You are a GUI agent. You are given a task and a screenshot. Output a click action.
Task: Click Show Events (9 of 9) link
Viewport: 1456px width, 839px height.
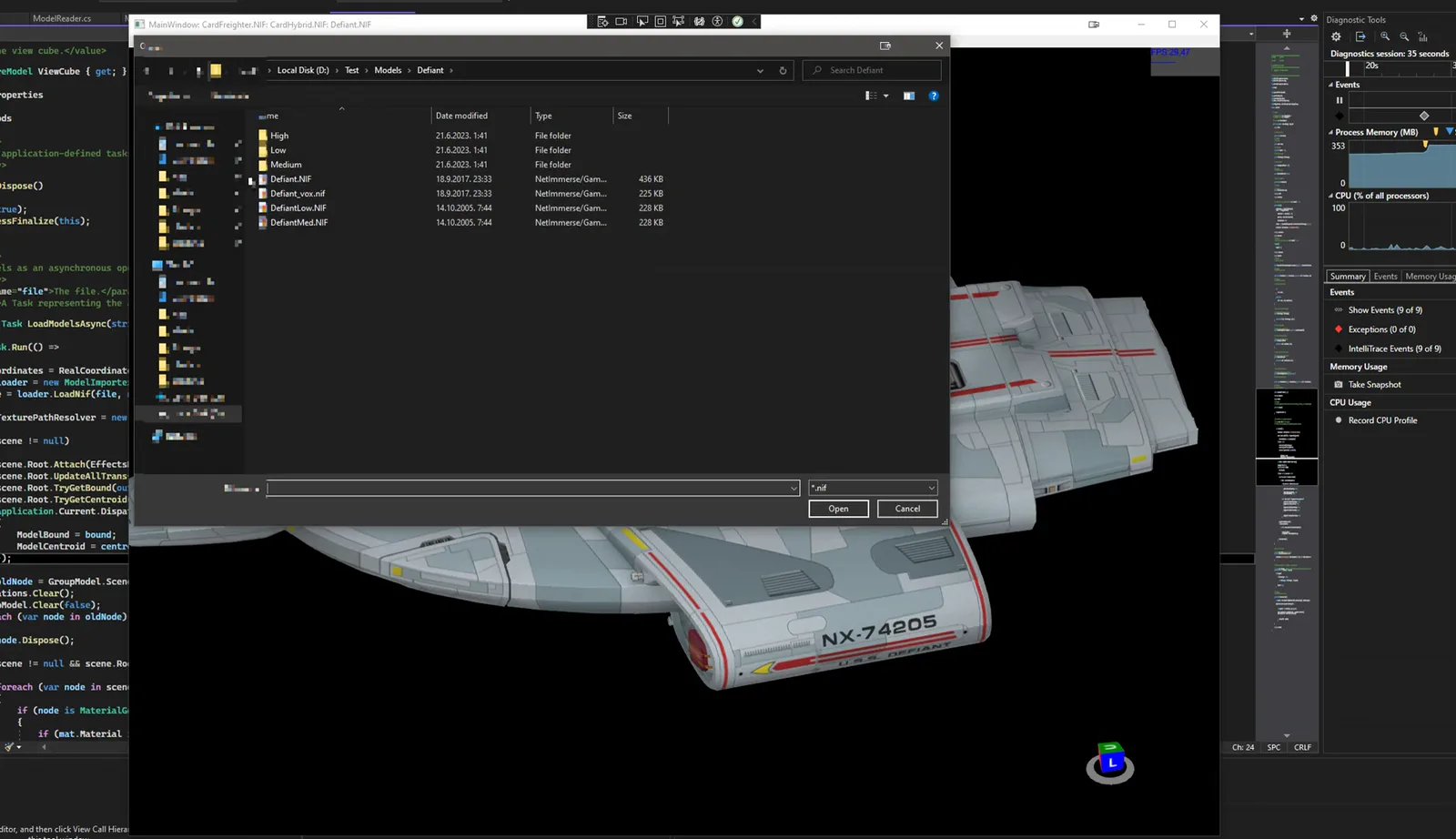tap(1385, 310)
